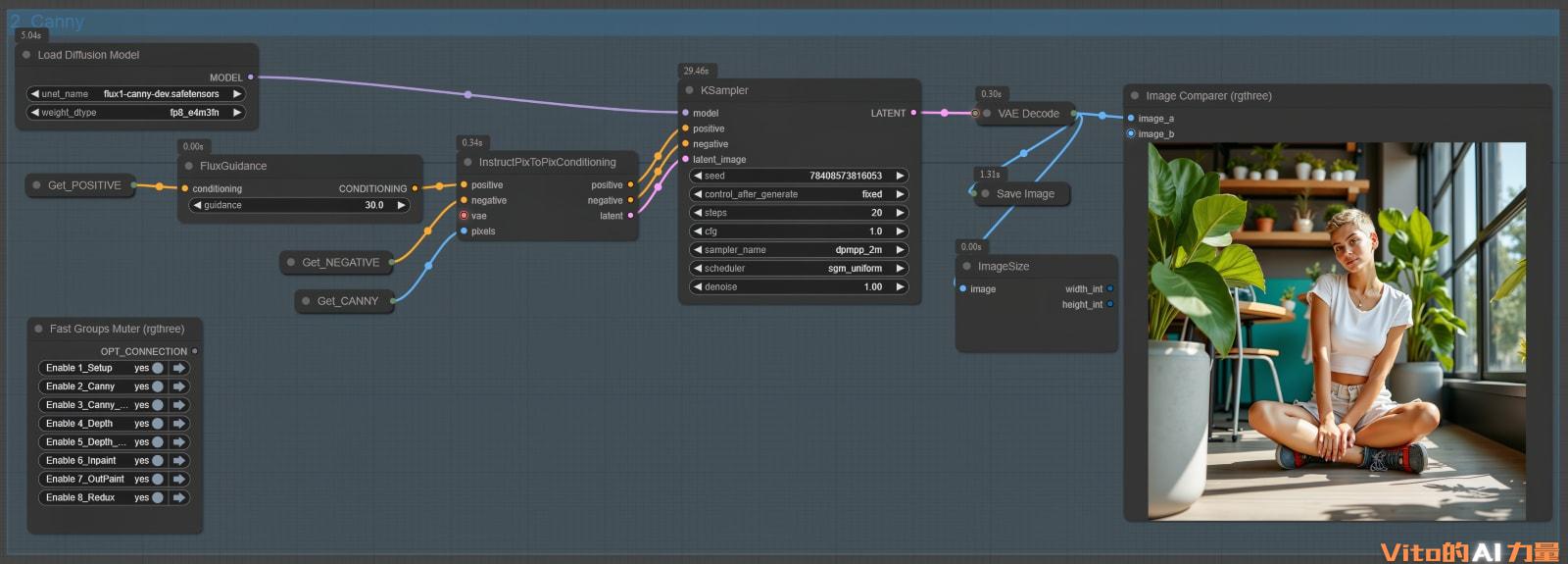This screenshot has height=564, width=1568.
Task: Toggle the Enable 7_OutPaint switch
Action: point(158,479)
